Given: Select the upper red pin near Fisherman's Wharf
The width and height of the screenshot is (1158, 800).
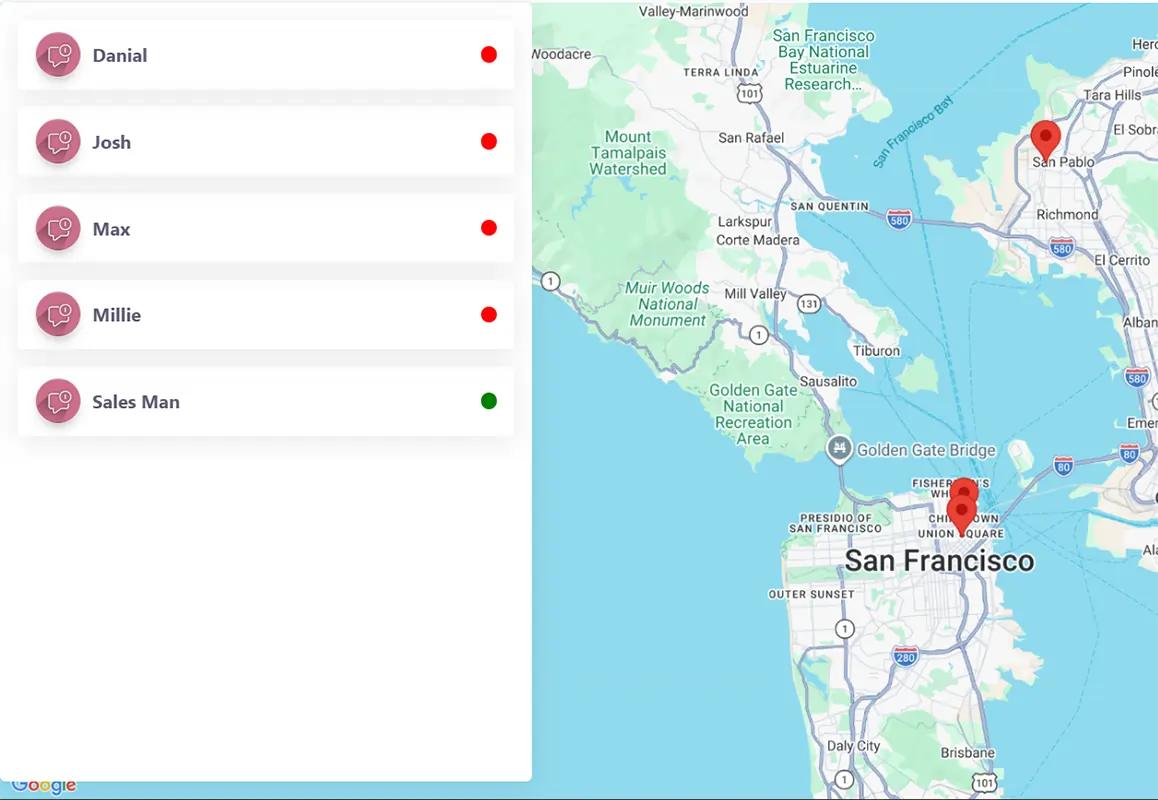Looking at the screenshot, I should tap(965, 486).
